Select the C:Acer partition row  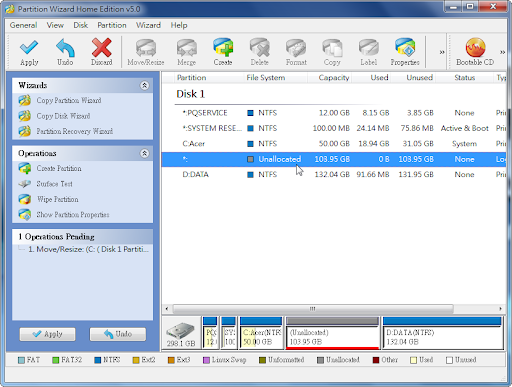(x=334, y=144)
